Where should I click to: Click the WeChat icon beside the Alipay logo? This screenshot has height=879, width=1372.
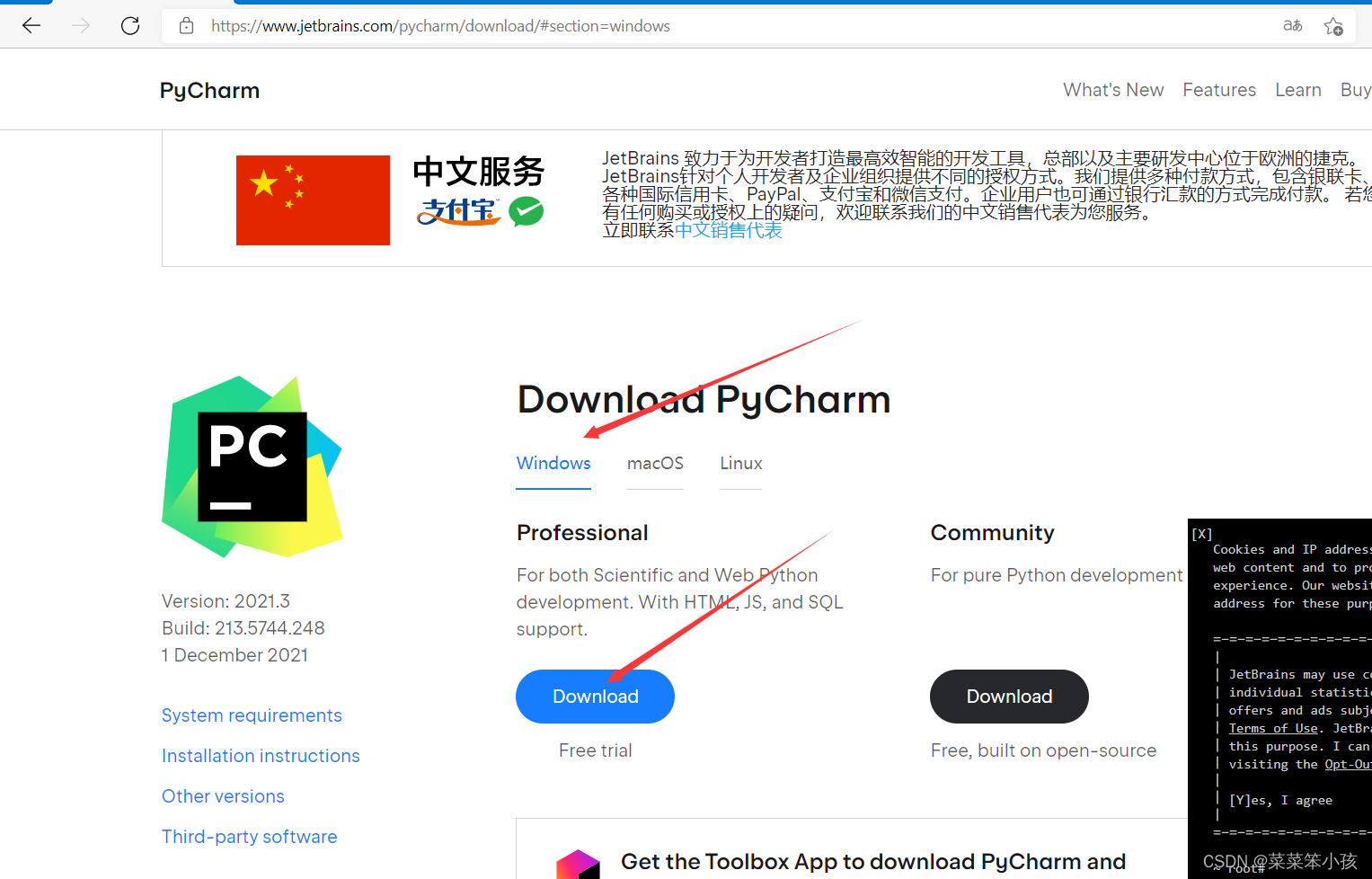[526, 212]
